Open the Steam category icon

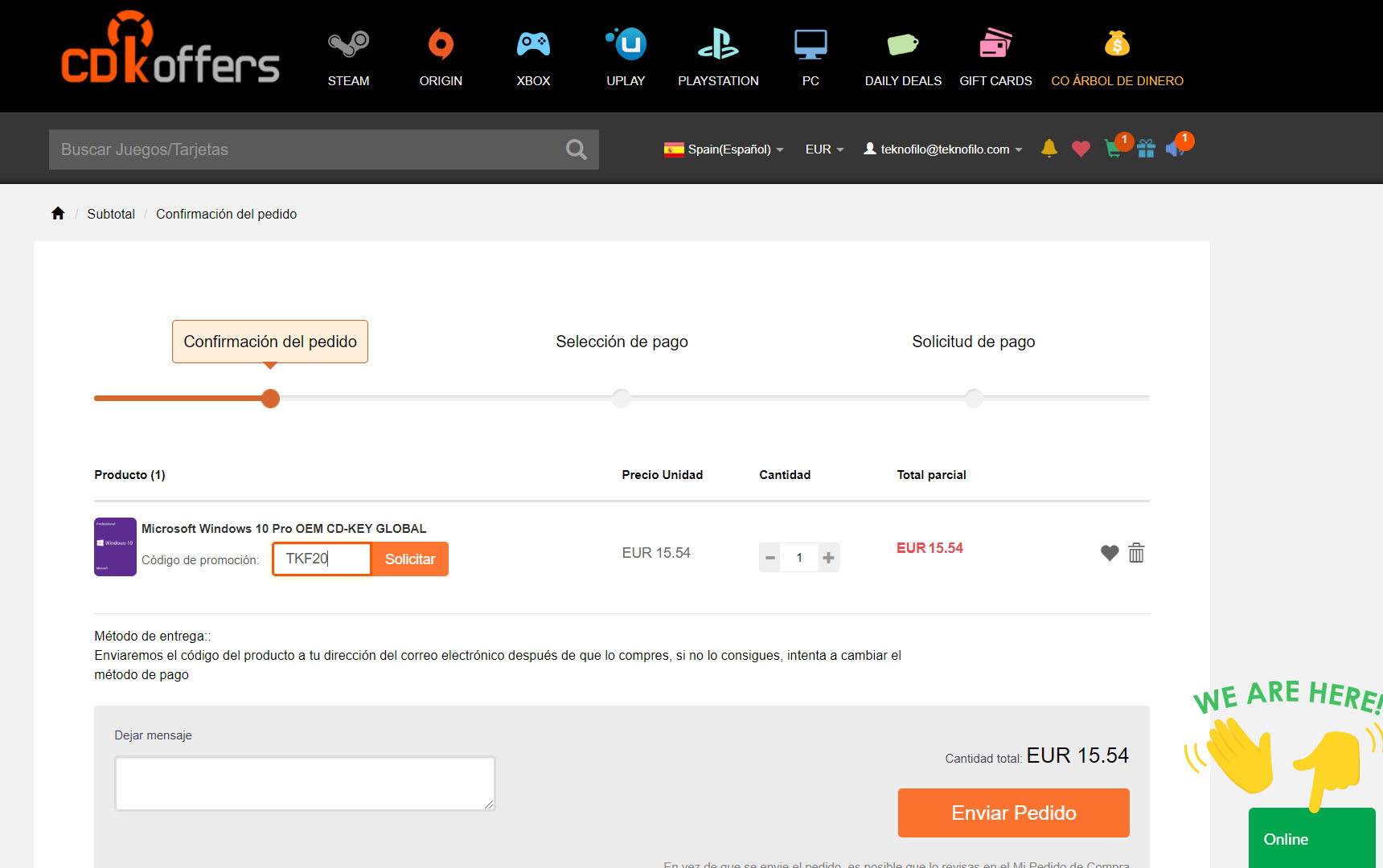tap(348, 44)
